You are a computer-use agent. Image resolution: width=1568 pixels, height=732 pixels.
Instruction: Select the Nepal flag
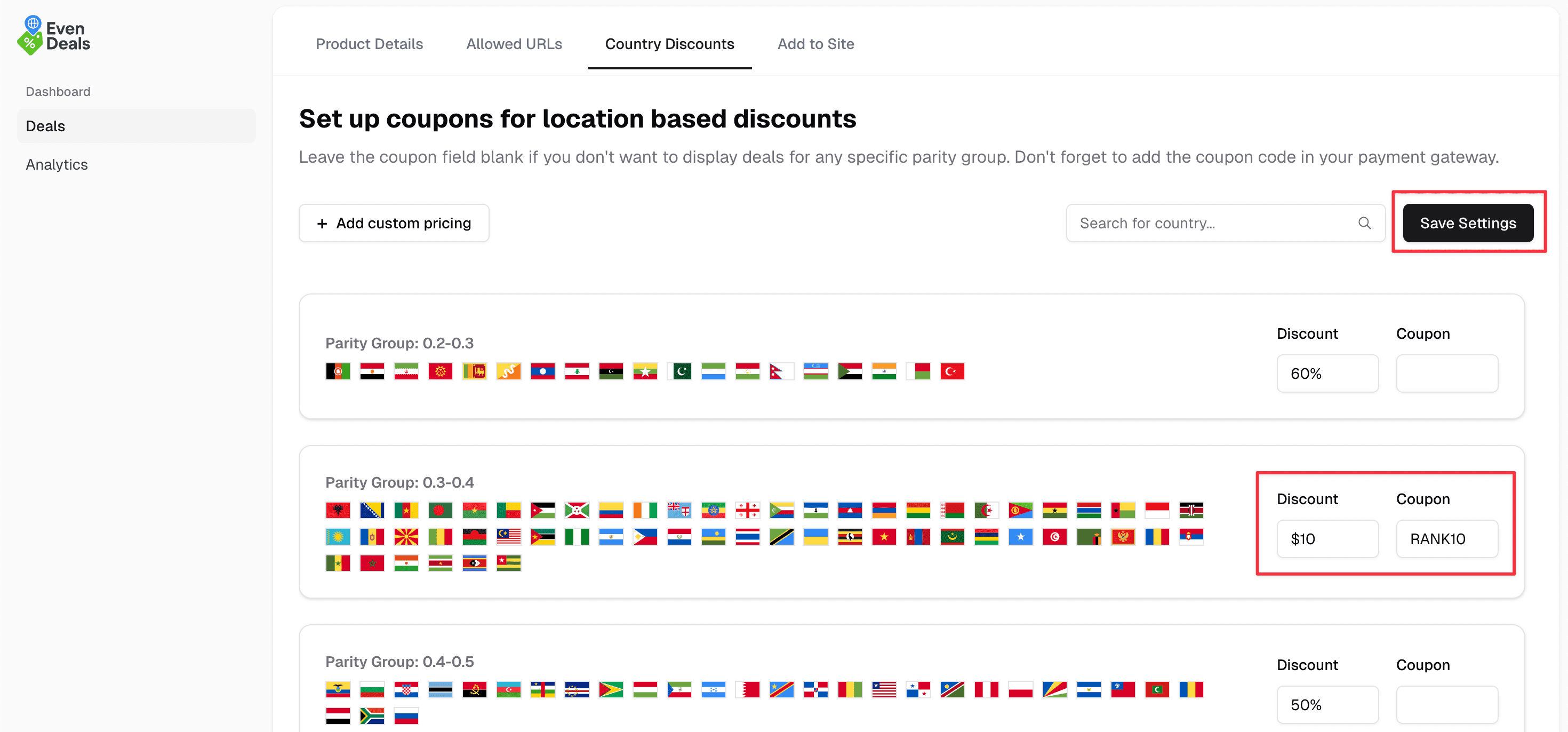click(781, 371)
